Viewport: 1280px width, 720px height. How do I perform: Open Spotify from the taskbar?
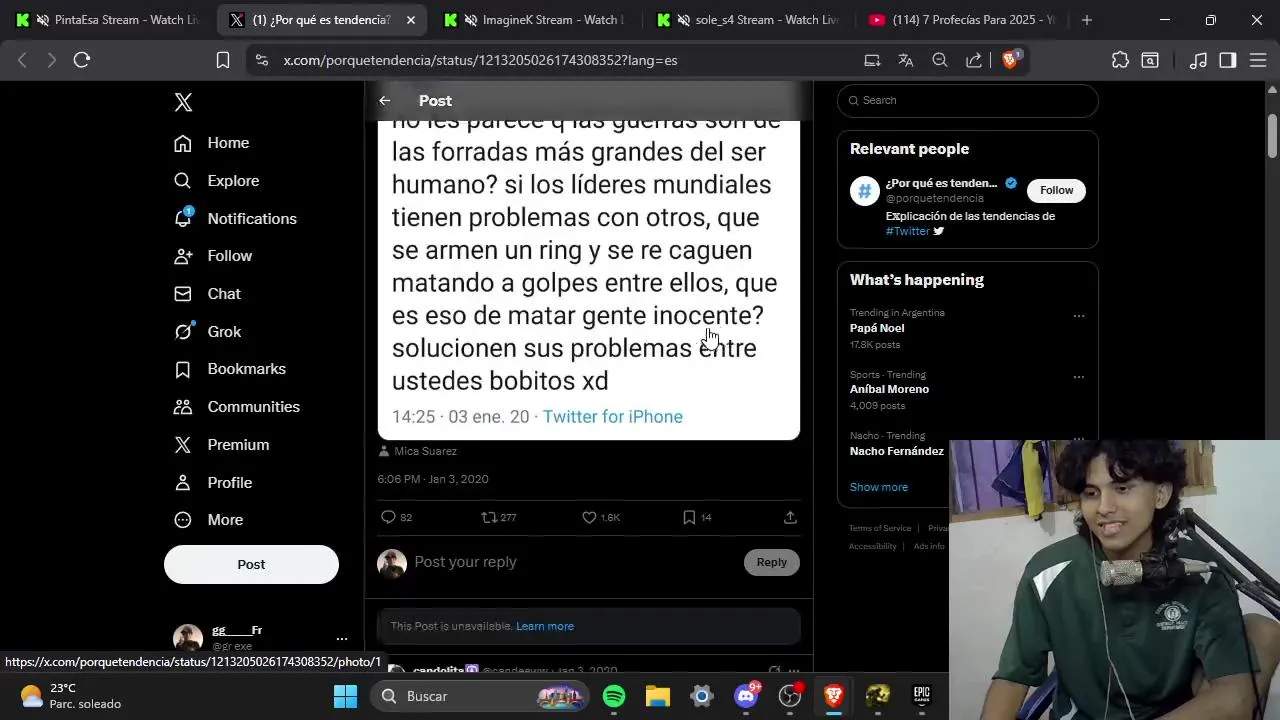point(614,696)
